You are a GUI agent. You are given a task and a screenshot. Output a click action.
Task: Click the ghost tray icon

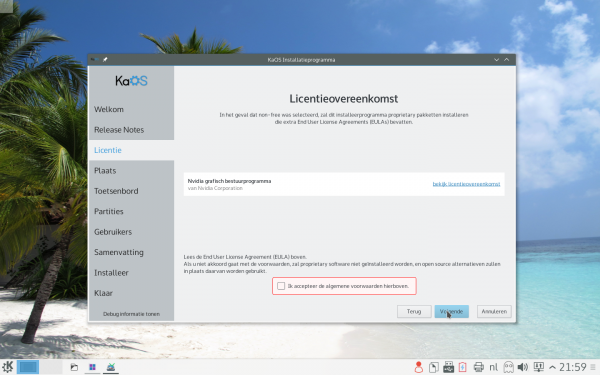(508, 367)
